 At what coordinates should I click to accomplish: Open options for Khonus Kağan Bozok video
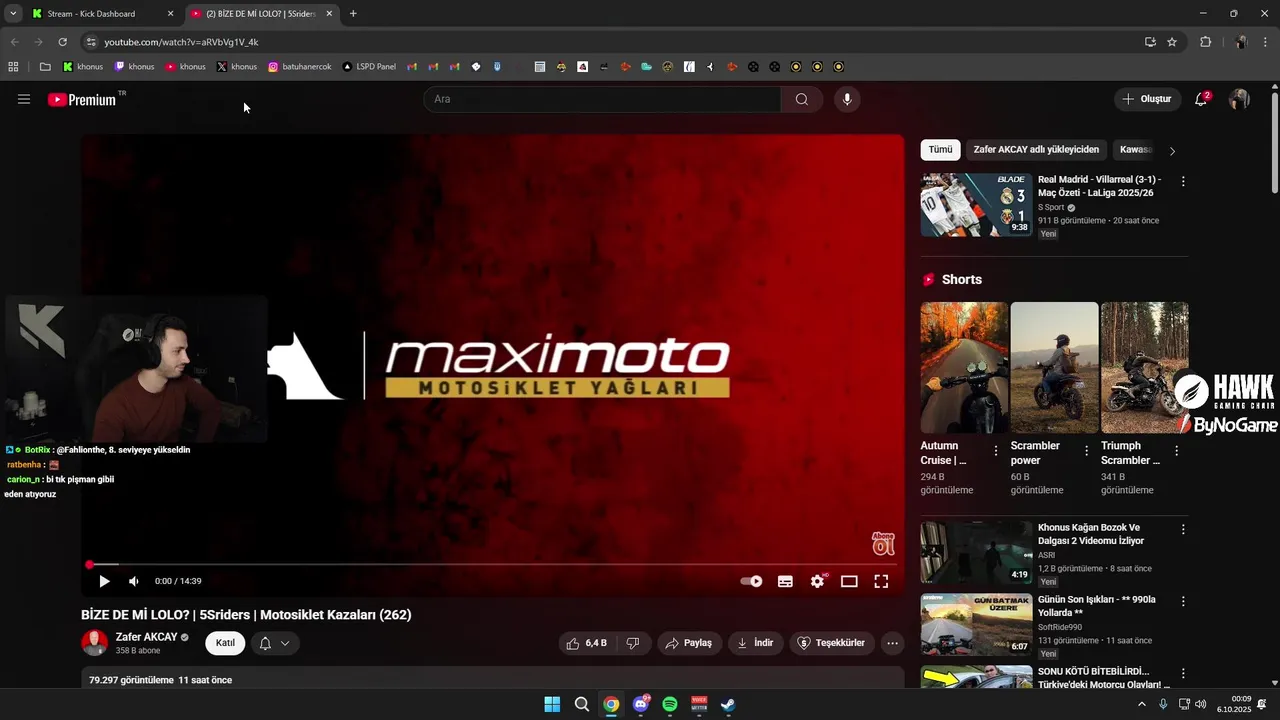[1183, 529]
